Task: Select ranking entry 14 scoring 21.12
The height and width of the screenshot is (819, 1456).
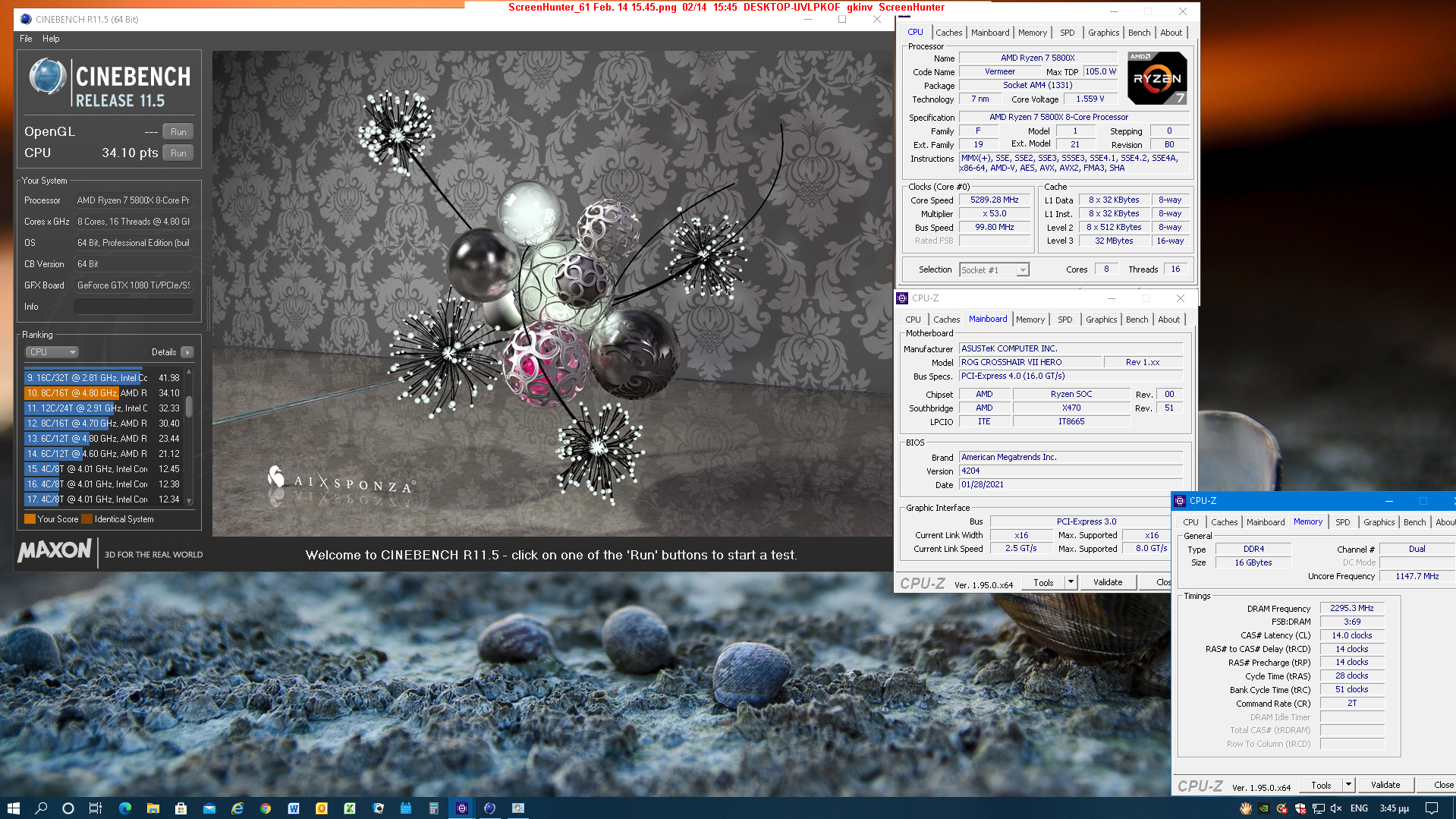Action: (x=103, y=453)
